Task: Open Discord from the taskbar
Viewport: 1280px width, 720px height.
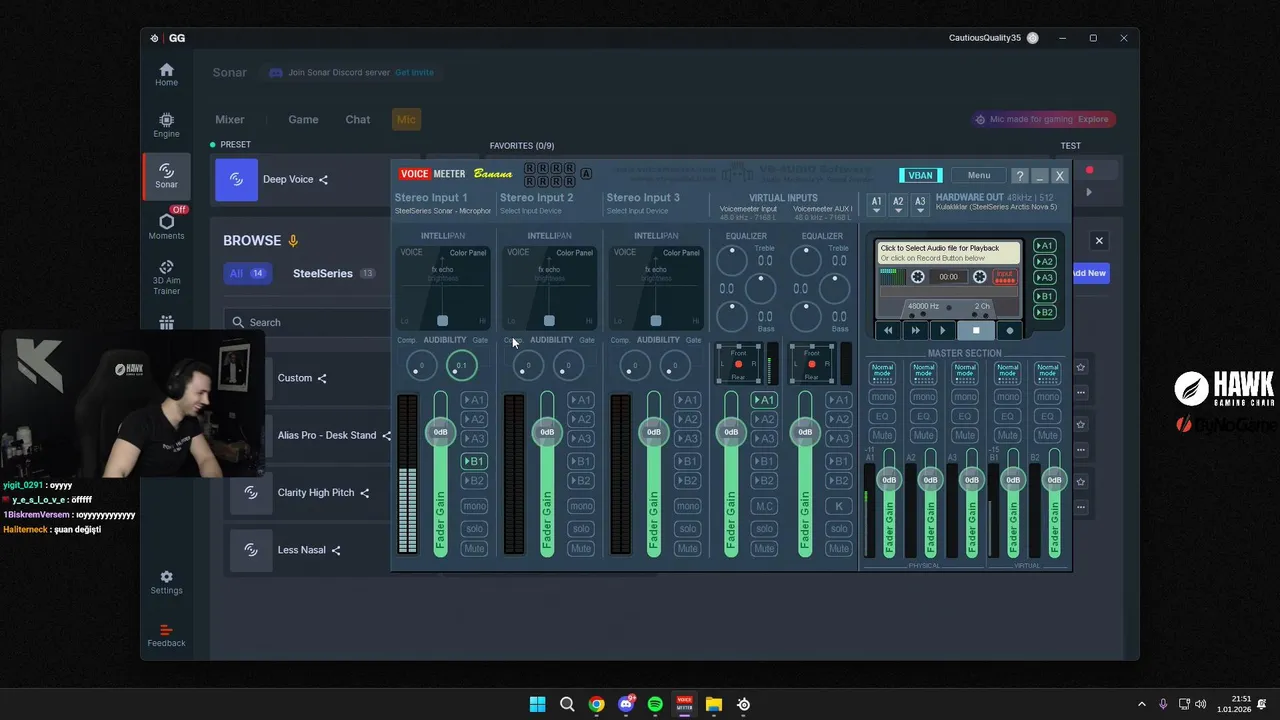Action: point(626,704)
